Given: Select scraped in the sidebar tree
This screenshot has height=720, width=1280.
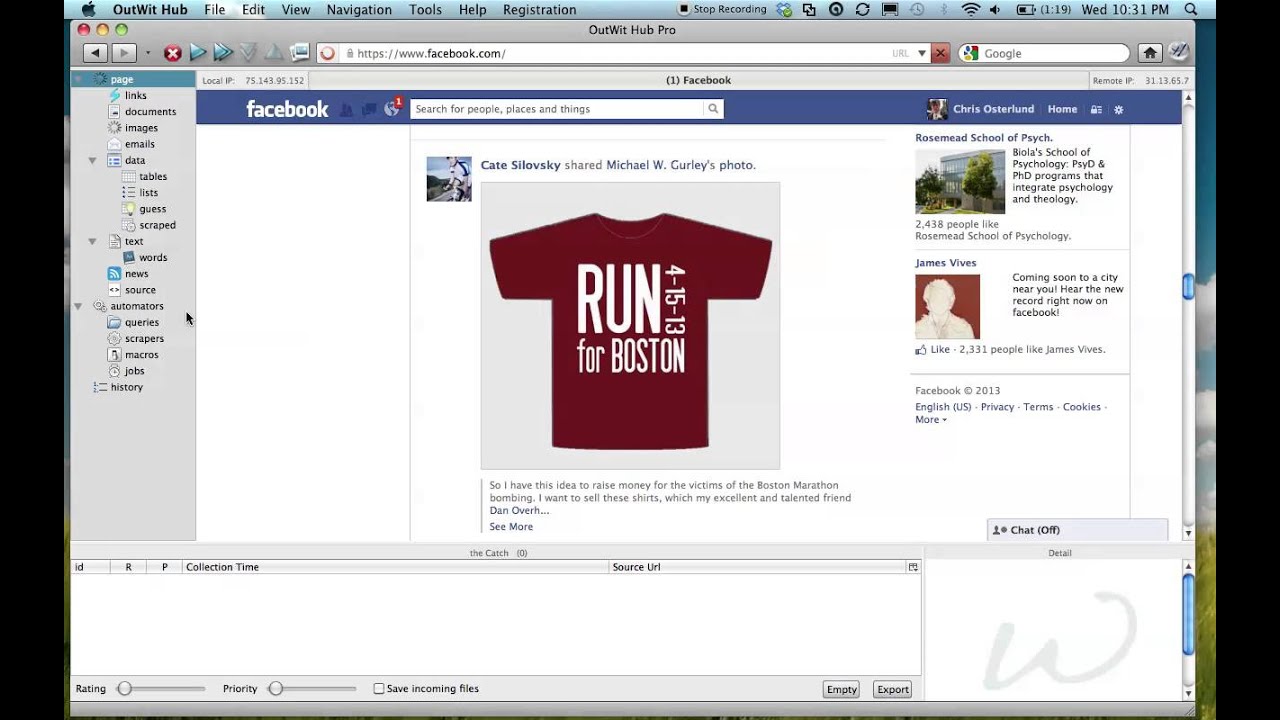Looking at the screenshot, I should tap(158, 225).
